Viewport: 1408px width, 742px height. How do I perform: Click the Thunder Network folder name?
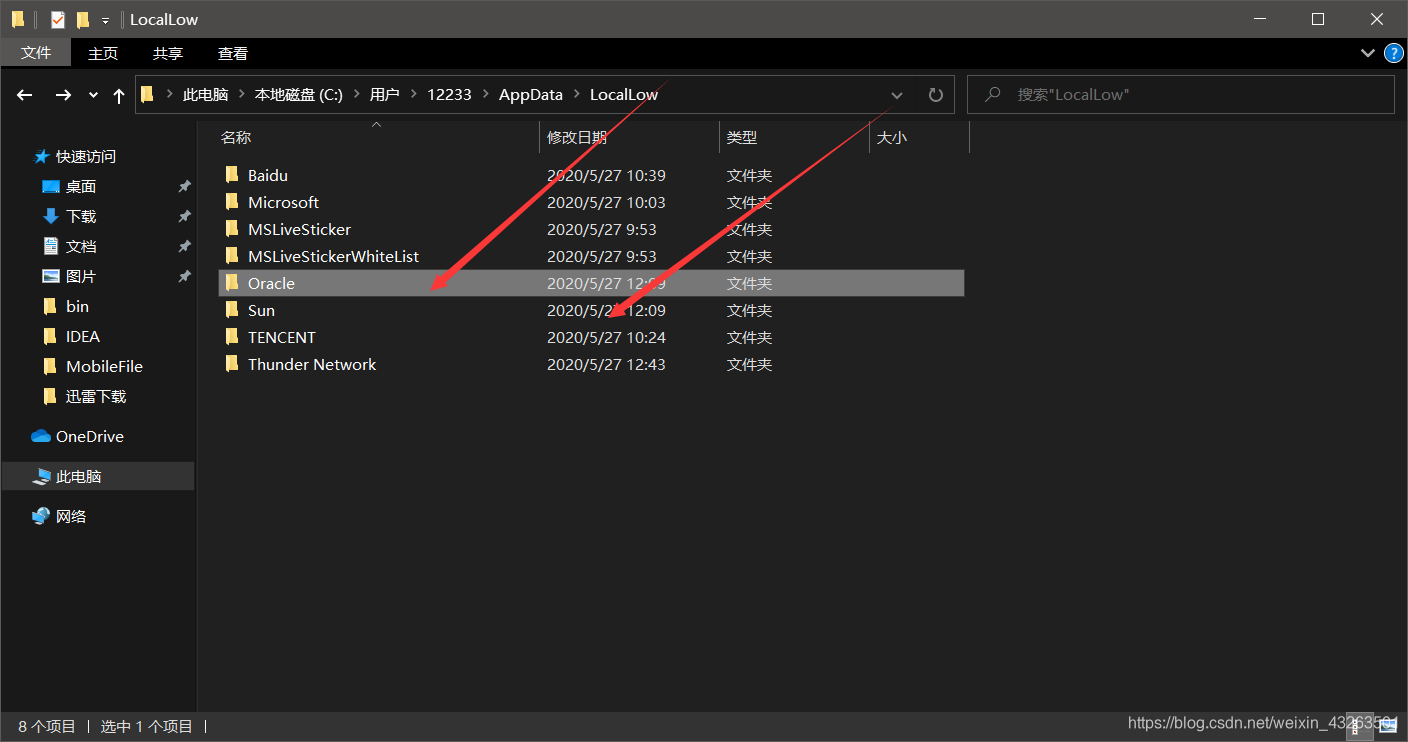(x=312, y=364)
